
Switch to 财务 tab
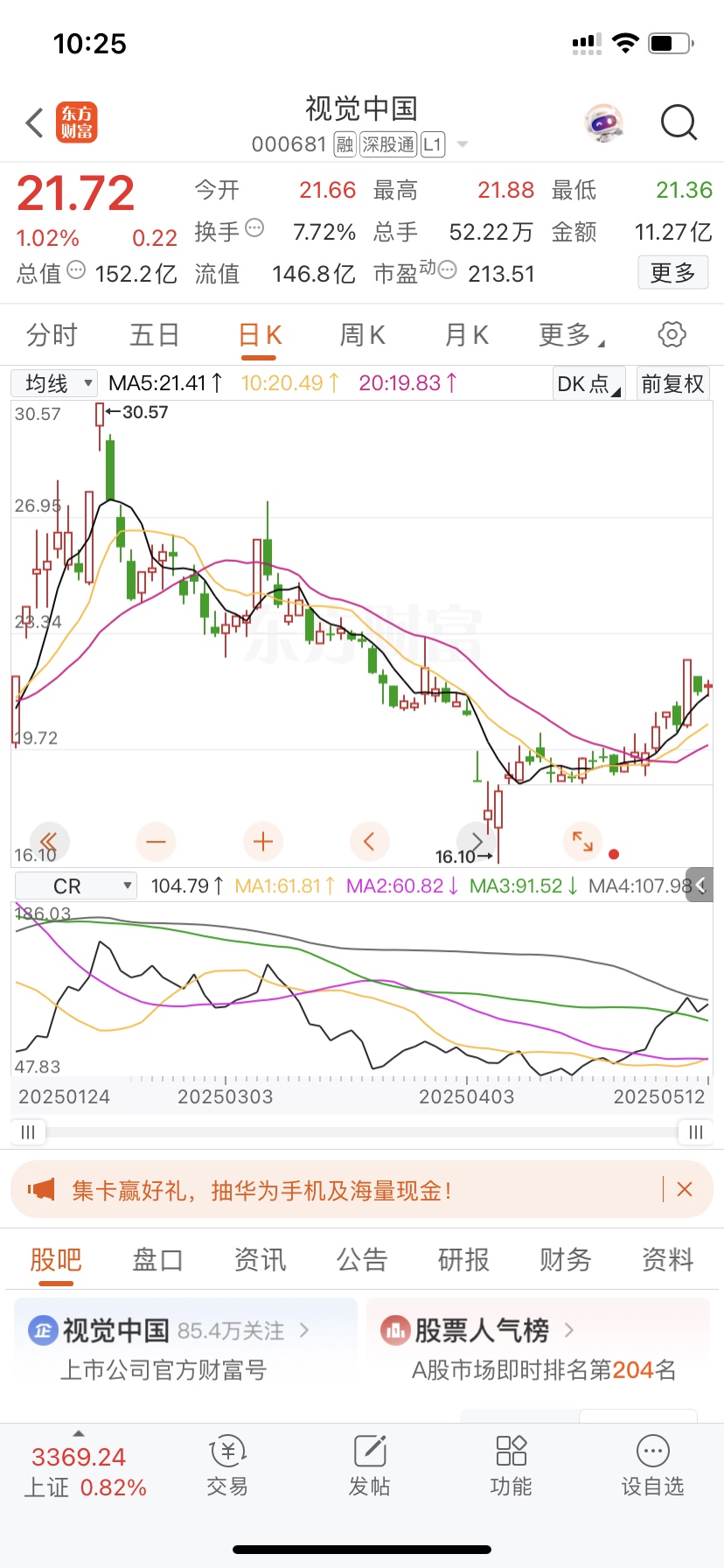(566, 1260)
